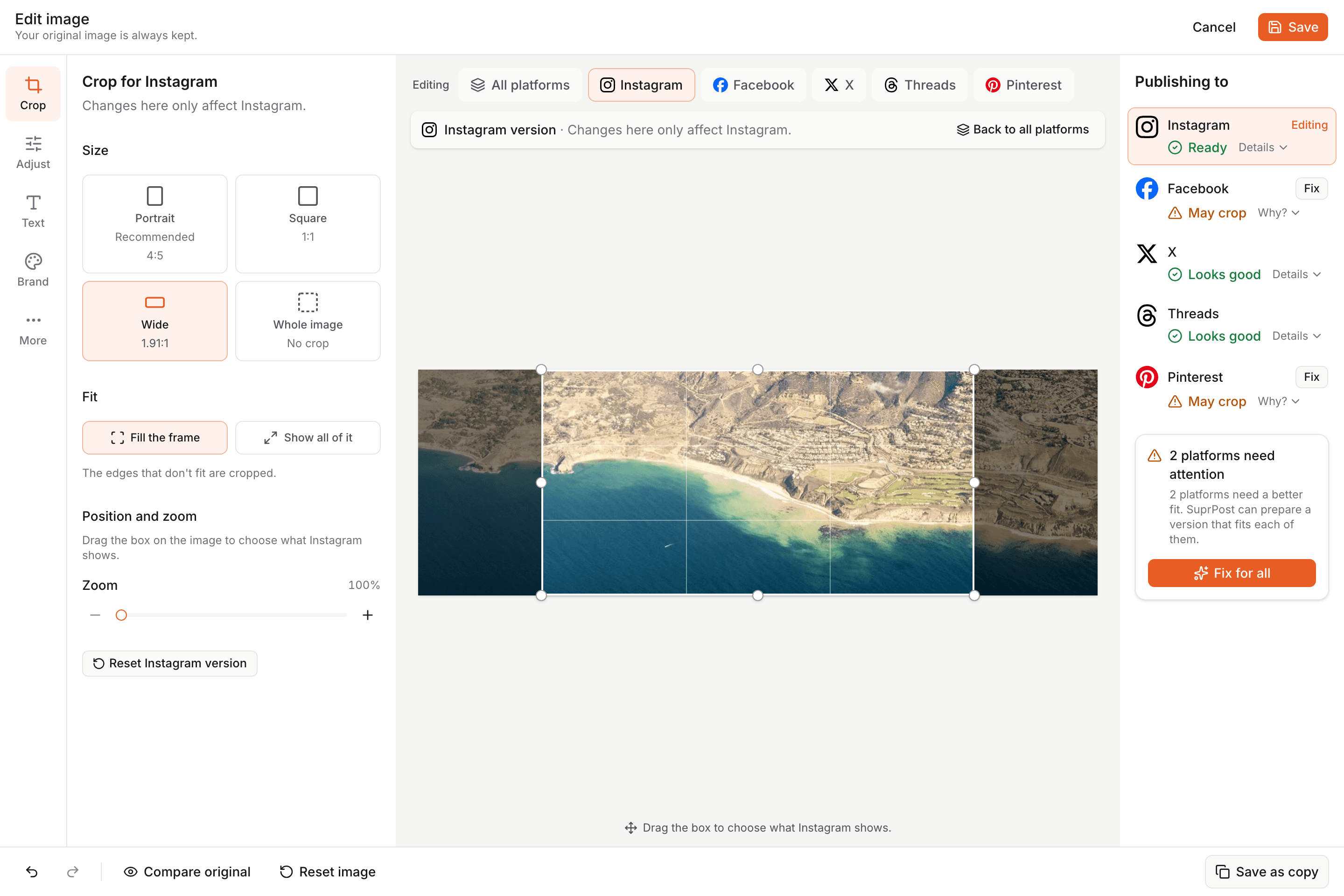
Task: Switch to All platforms editing tab
Action: click(x=520, y=84)
